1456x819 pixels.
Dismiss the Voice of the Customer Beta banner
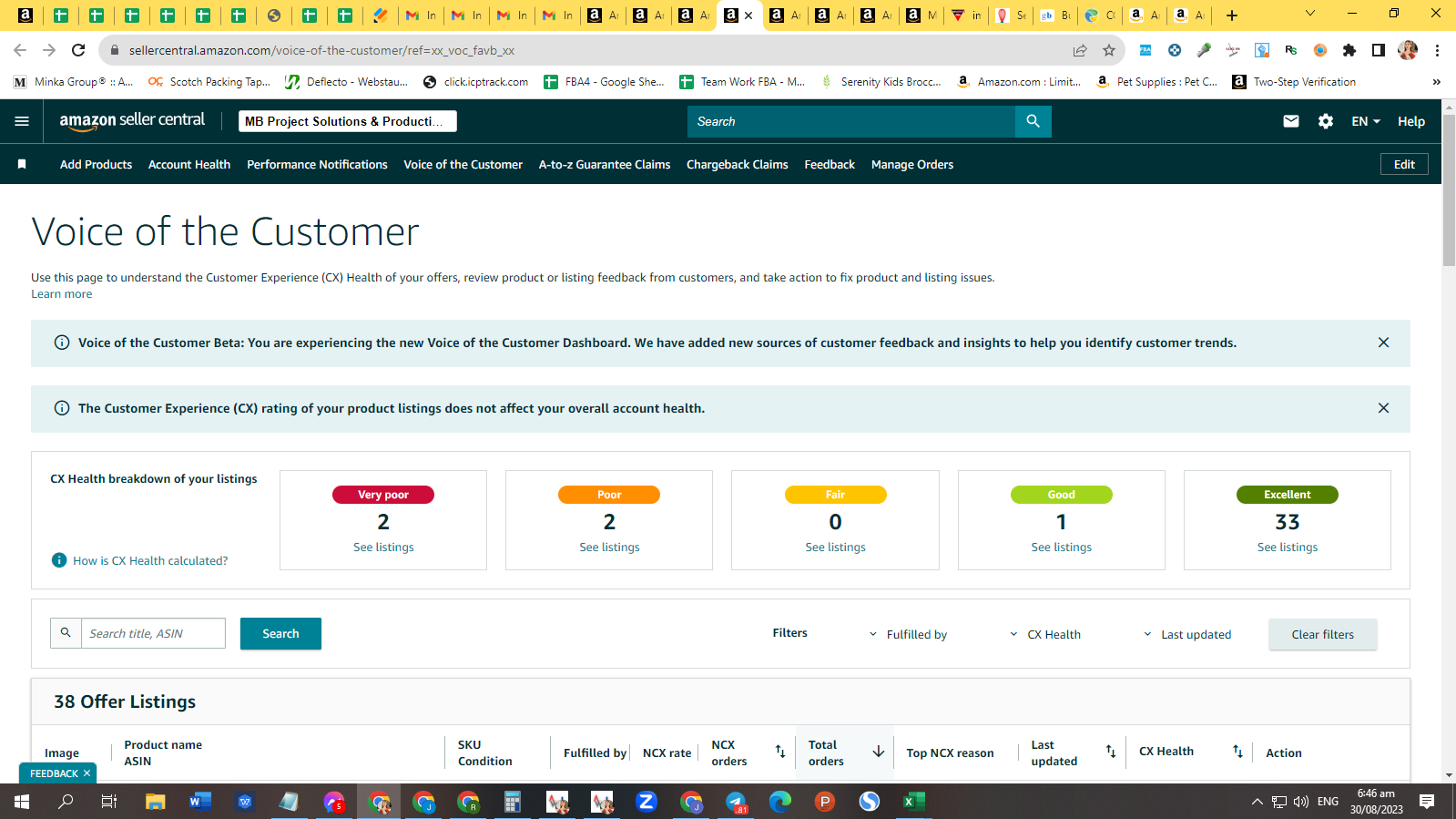click(1383, 343)
